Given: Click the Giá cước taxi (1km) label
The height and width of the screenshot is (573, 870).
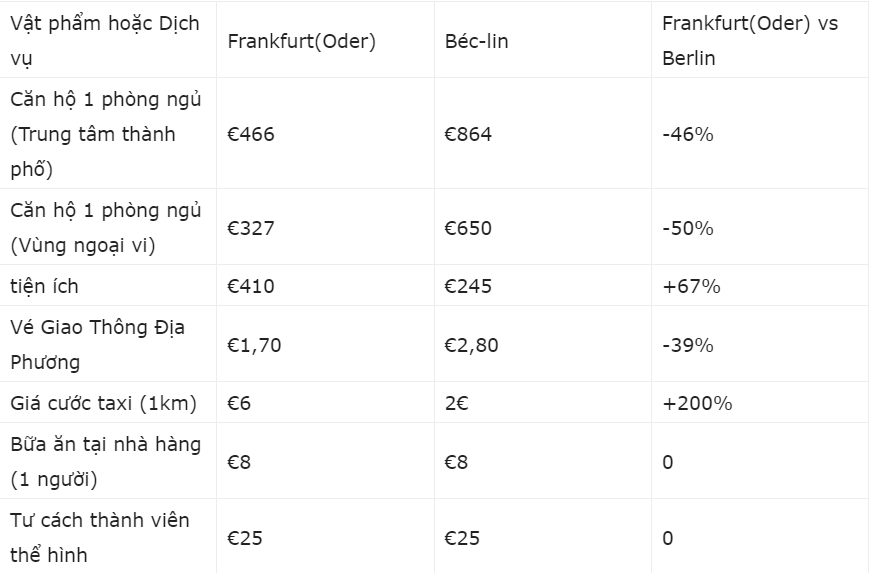Looking at the screenshot, I should (x=103, y=403).
